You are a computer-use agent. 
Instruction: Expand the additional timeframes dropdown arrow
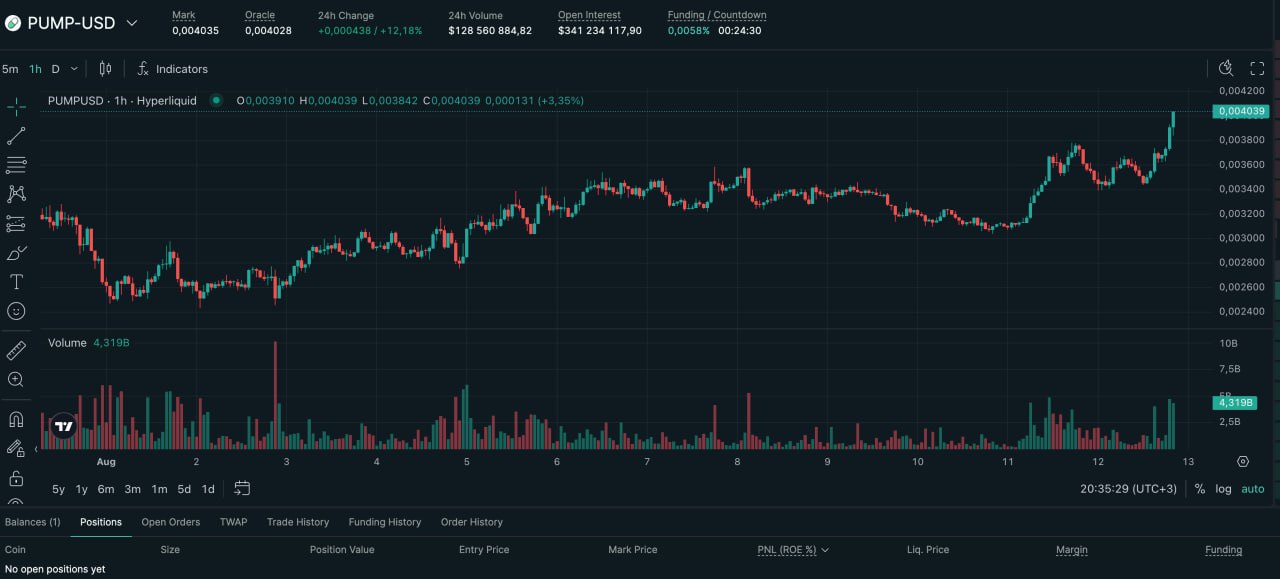(74, 69)
